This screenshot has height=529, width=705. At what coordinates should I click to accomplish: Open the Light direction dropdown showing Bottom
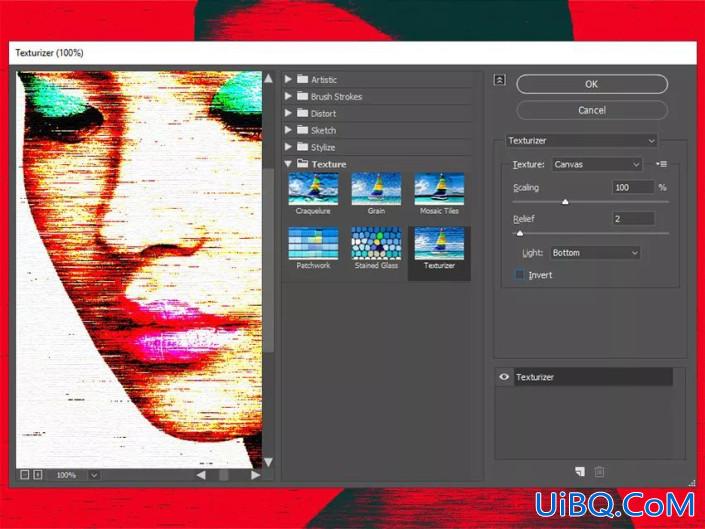click(x=595, y=253)
